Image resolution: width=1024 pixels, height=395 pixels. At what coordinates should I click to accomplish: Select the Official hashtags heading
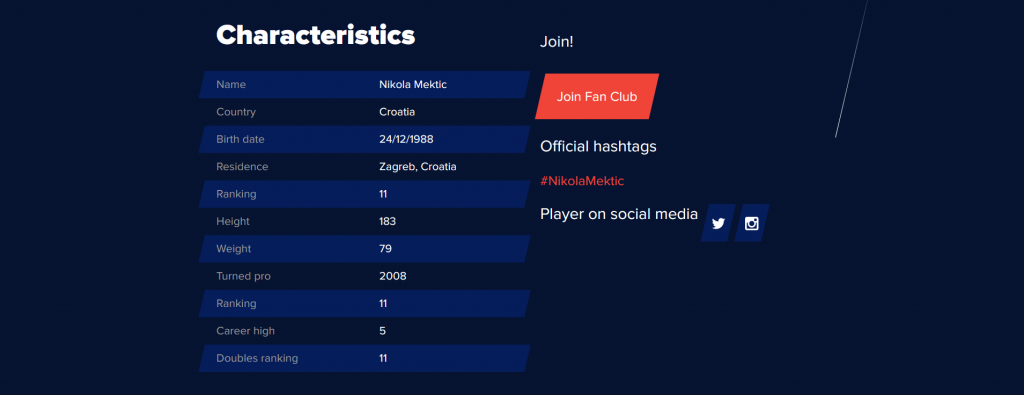pos(598,147)
